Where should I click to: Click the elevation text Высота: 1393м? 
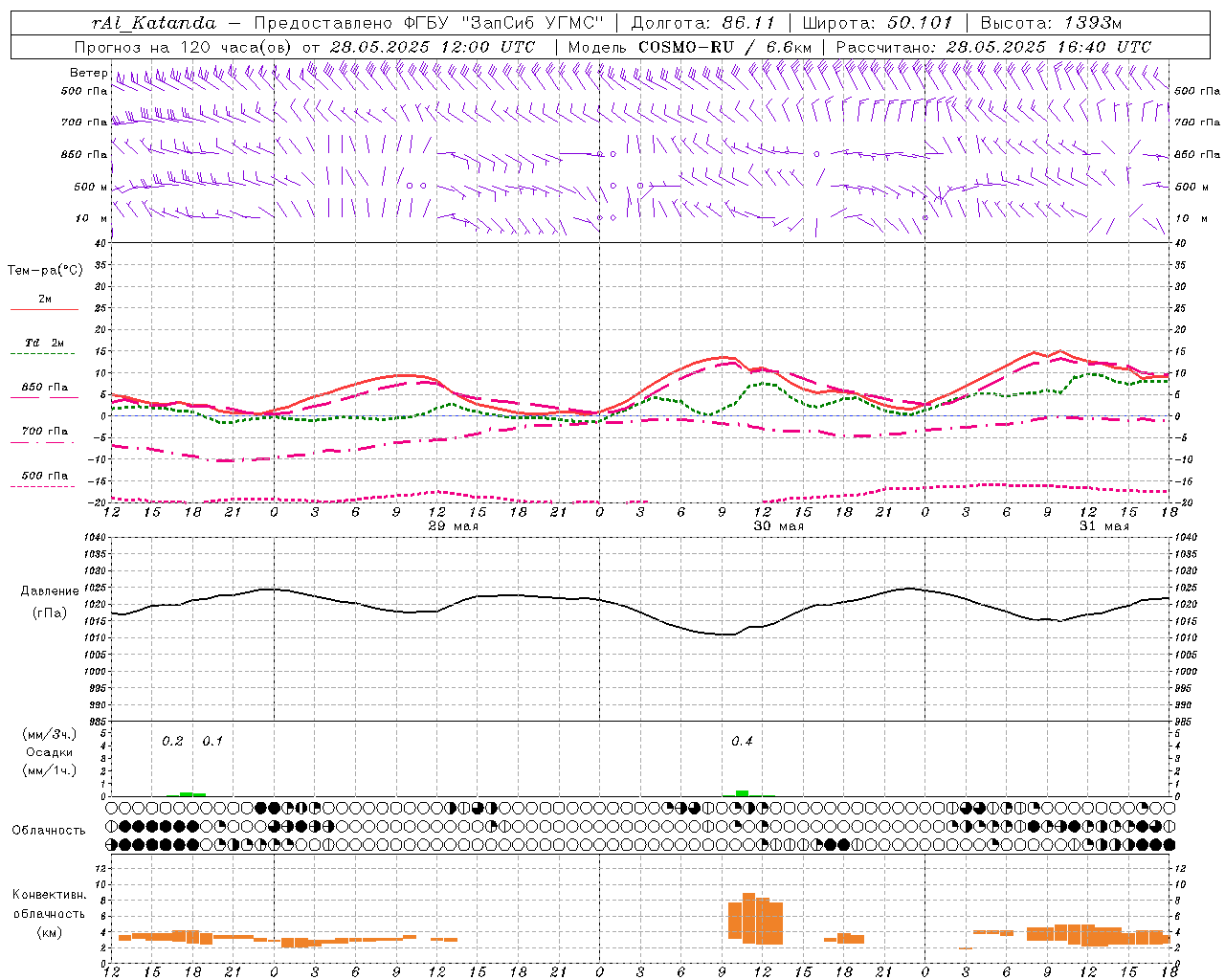1051,23
